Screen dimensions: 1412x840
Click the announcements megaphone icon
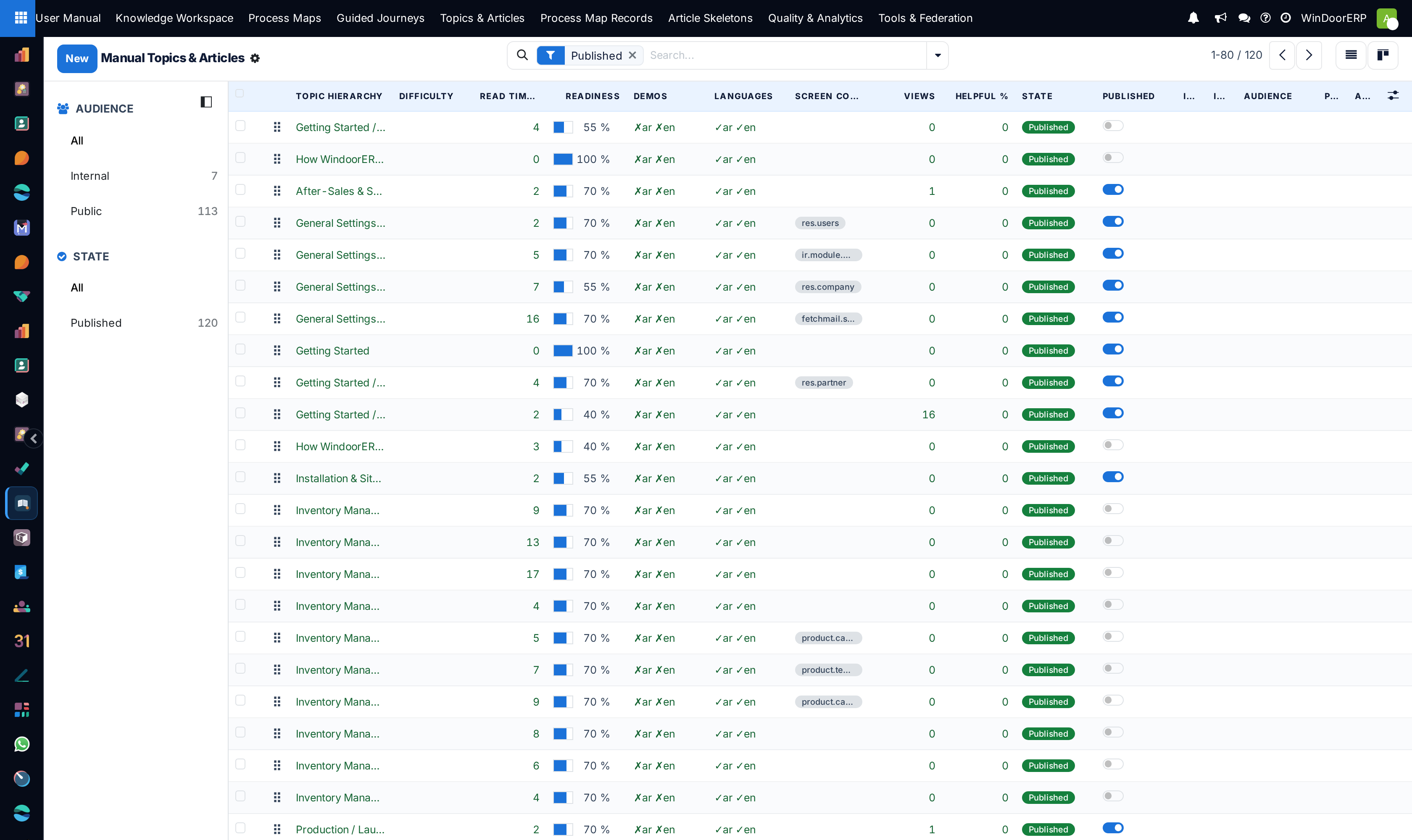[1220, 18]
